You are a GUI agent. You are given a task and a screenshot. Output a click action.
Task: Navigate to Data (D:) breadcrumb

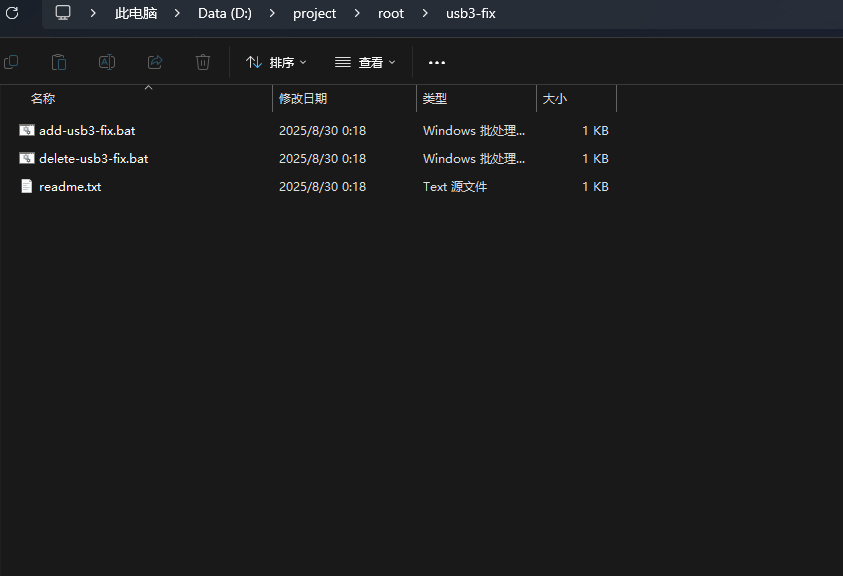click(225, 13)
